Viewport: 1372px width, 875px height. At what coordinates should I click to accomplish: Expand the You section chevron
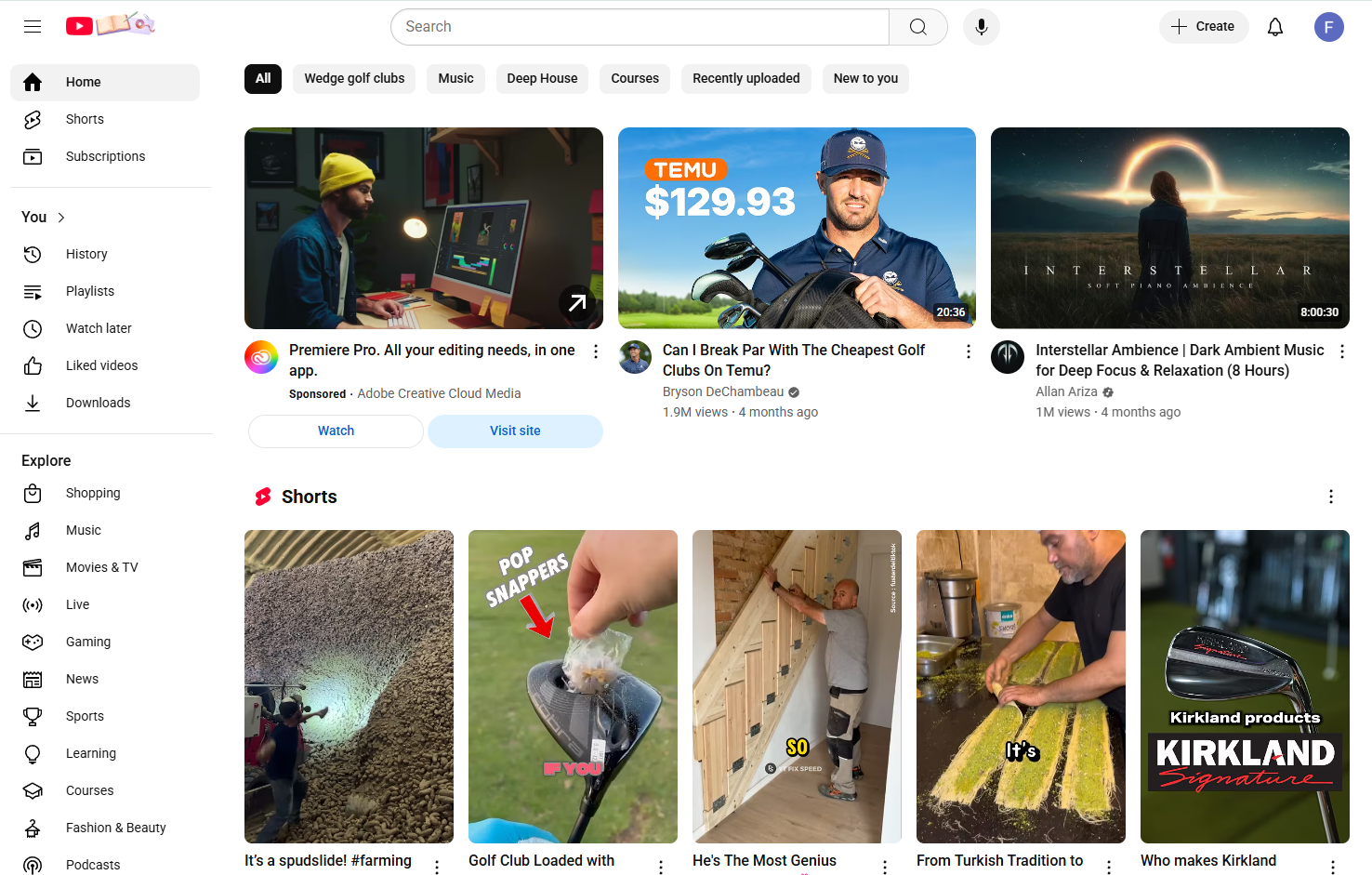pyautogui.click(x=61, y=218)
